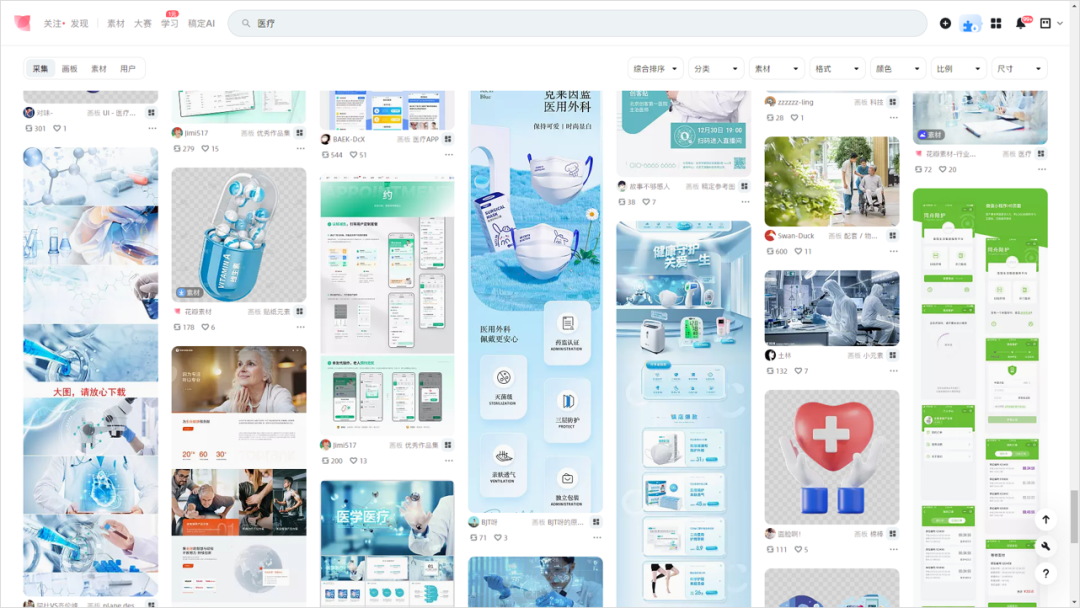Open the 稿定参考图 board link
This screenshot has height=608, width=1080.
click(x=718, y=186)
